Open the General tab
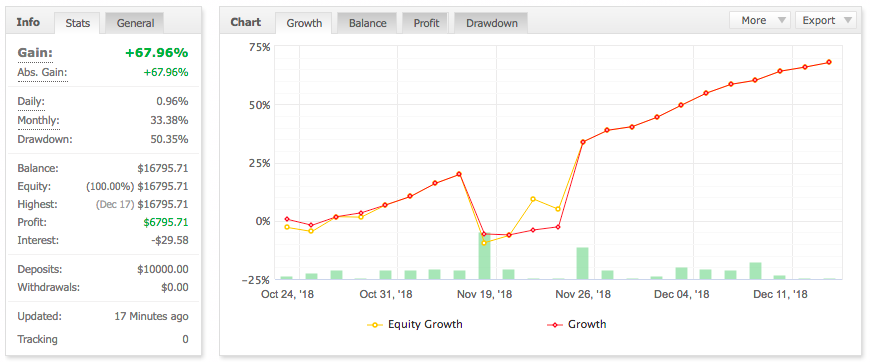The width and height of the screenshot is (870, 362). 135,23
